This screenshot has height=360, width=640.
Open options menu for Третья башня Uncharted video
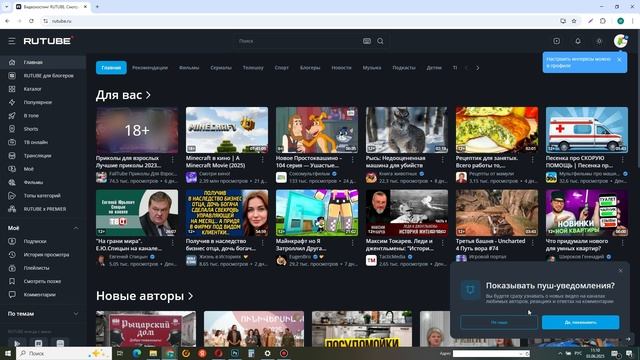532,243
